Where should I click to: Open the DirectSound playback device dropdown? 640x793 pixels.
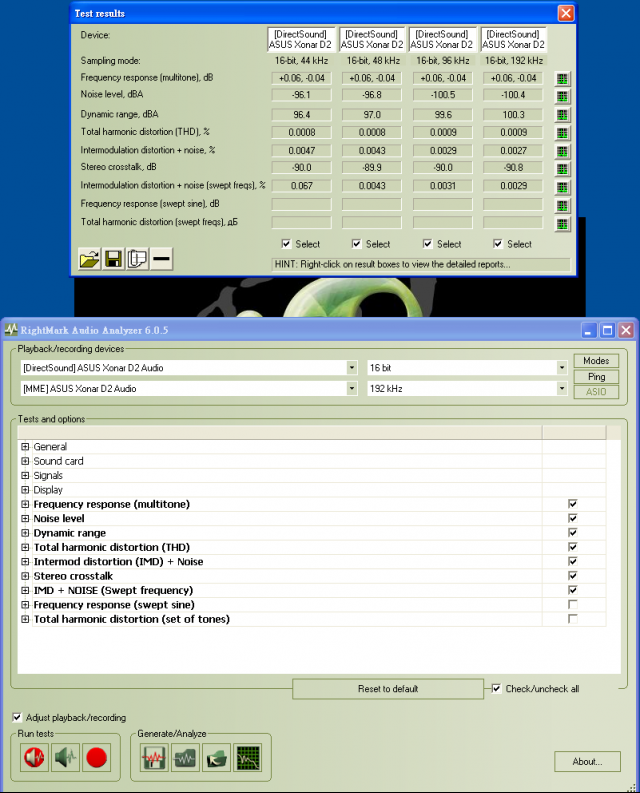[352, 368]
